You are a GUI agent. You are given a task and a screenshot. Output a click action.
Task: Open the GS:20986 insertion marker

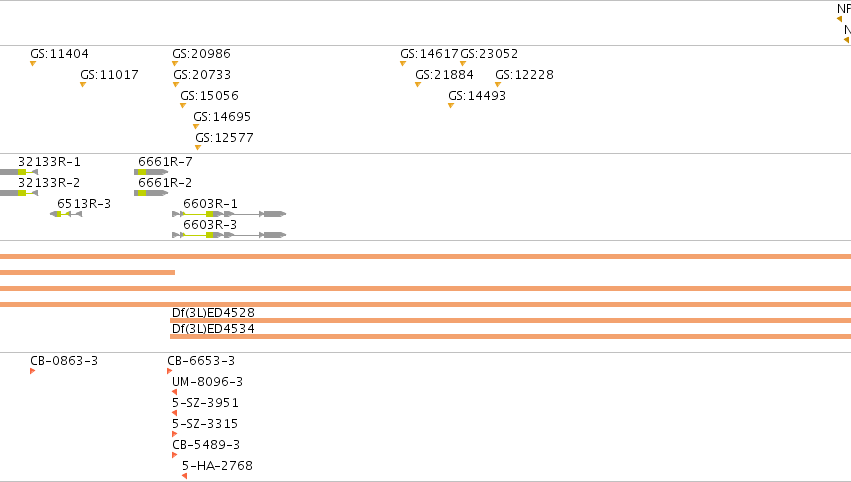tap(175, 64)
